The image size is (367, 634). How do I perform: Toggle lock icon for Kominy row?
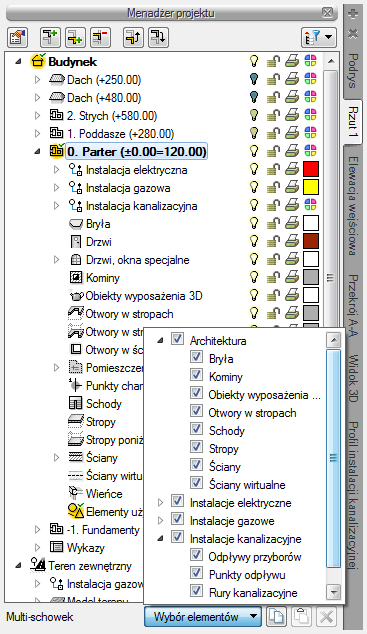pyautogui.click(x=274, y=277)
